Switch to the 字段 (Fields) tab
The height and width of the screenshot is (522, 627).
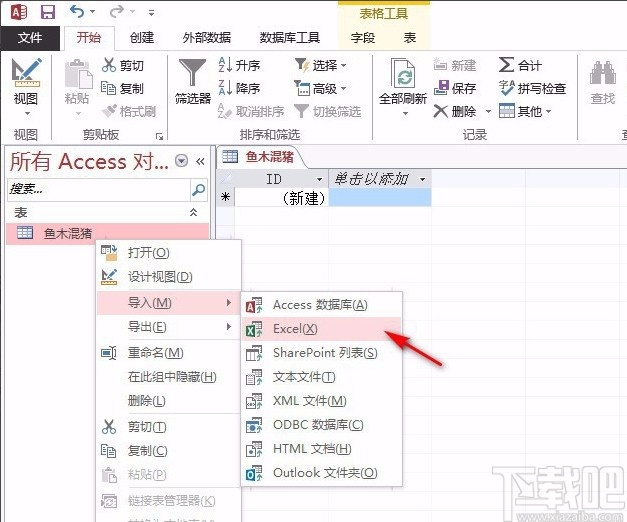(363, 38)
